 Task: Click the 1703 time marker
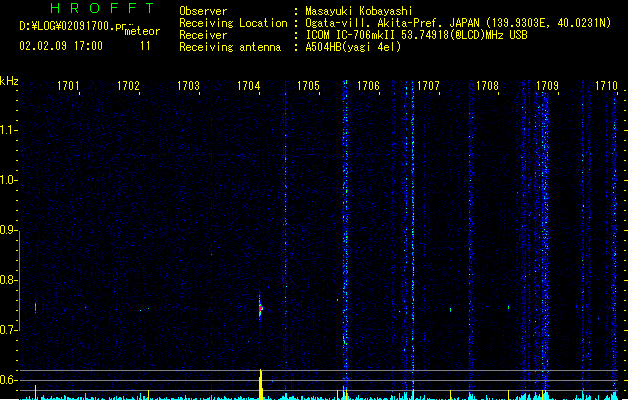coord(188,86)
